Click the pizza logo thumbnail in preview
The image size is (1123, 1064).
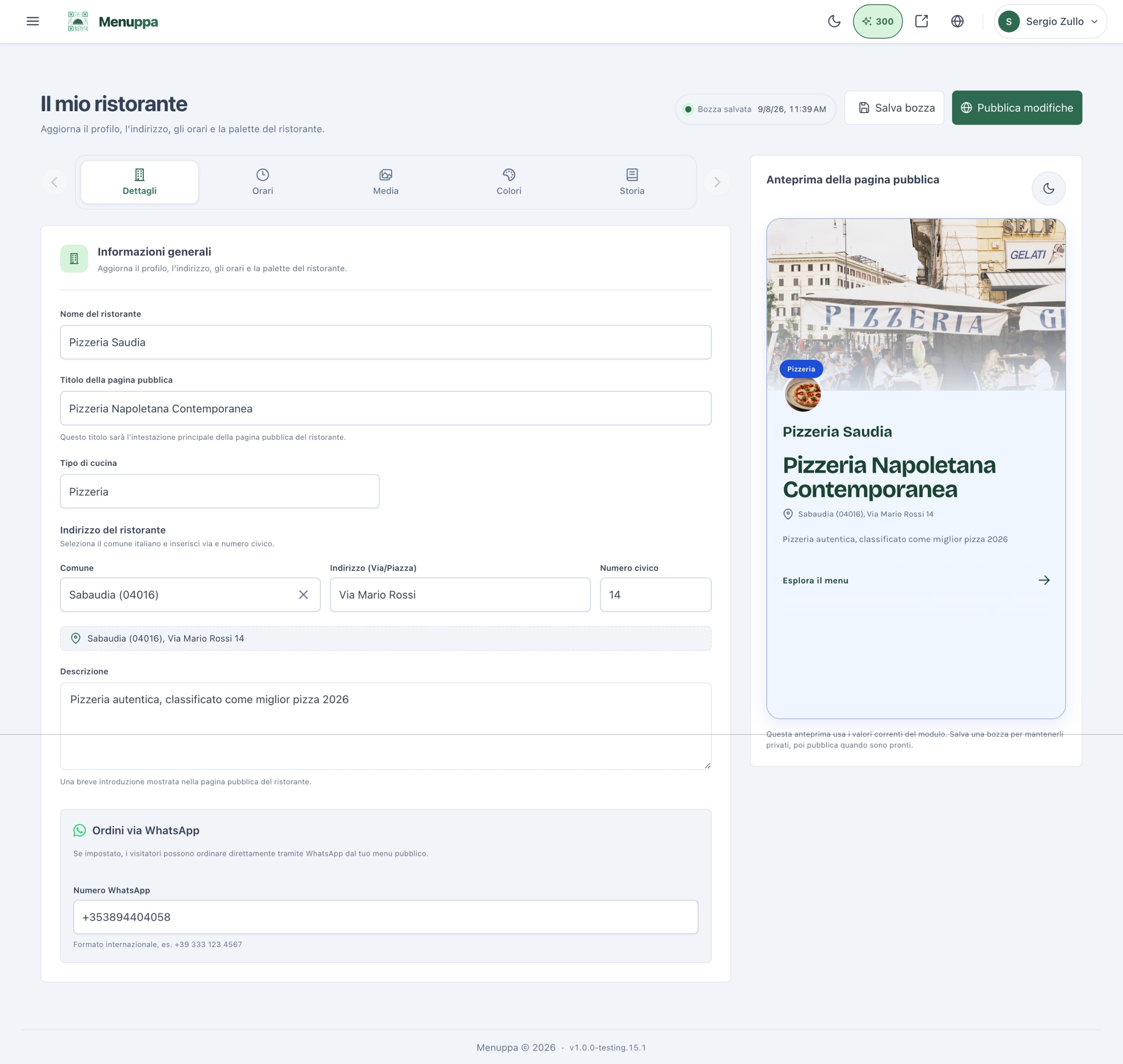802,393
